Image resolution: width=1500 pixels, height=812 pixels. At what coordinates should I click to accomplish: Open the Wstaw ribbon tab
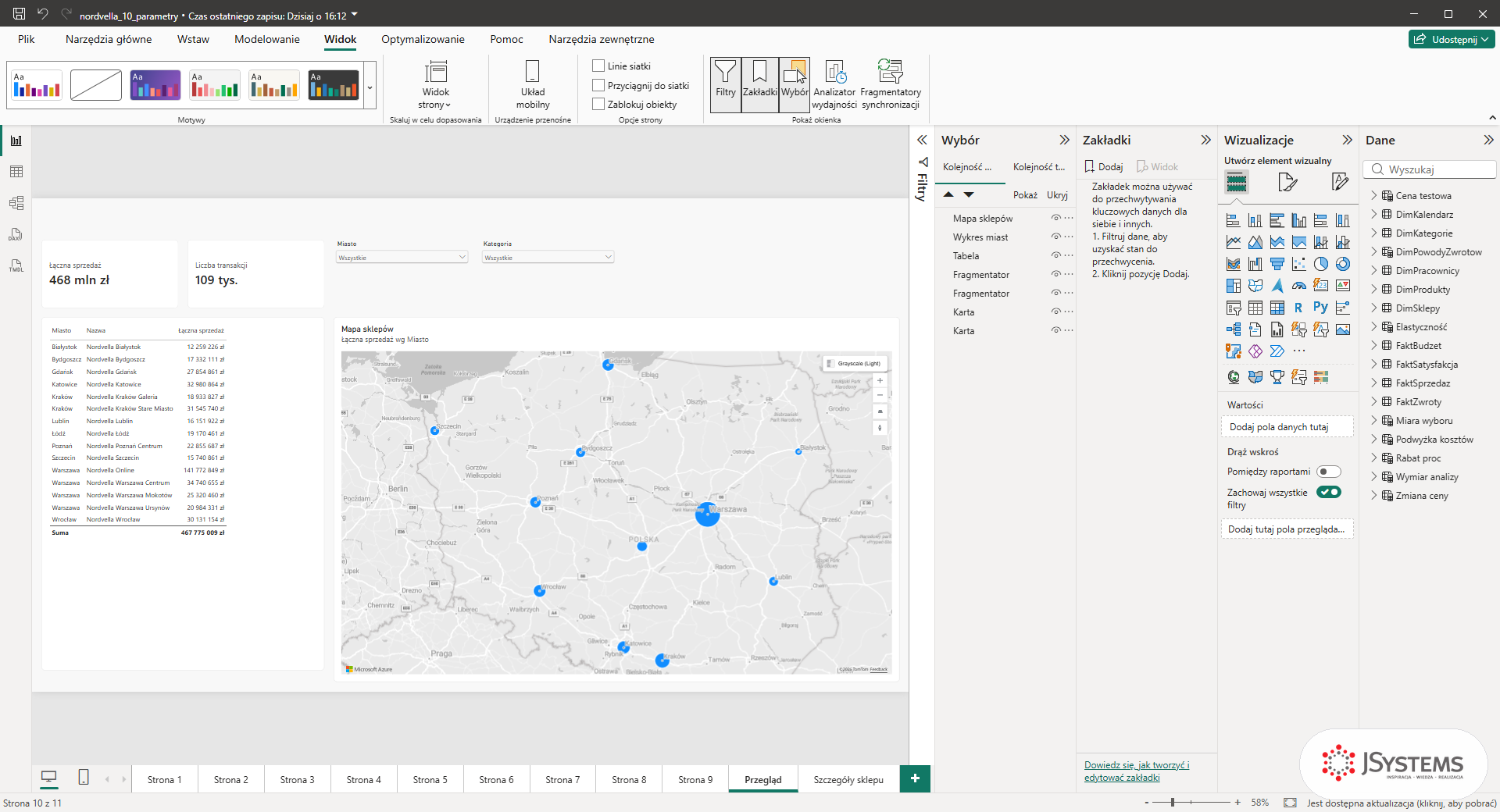(x=193, y=39)
